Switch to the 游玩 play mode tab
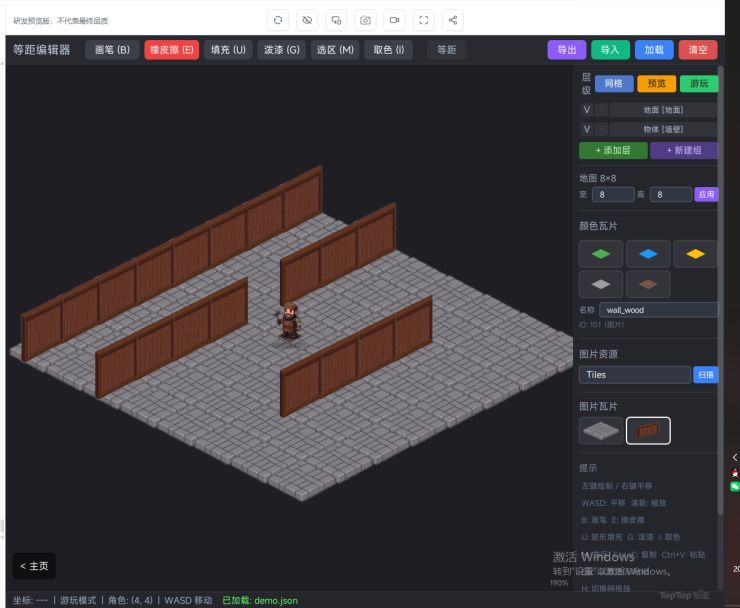 699,84
